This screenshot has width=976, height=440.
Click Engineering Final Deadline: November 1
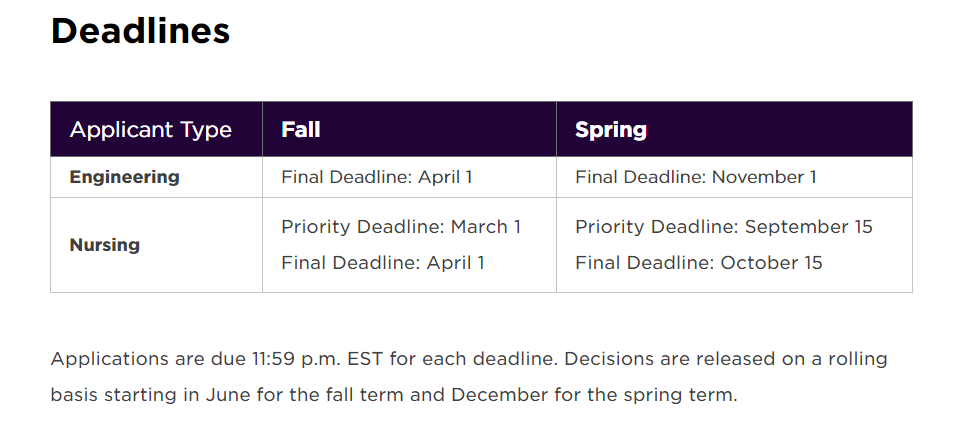point(695,177)
